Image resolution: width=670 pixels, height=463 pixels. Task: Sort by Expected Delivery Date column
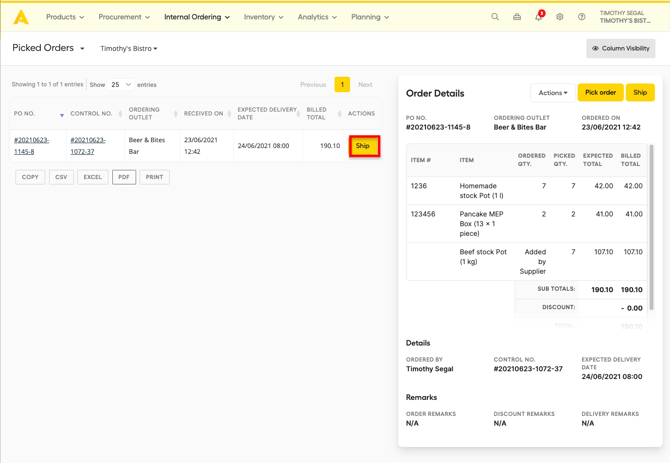pyautogui.click(x=298, y=114)
